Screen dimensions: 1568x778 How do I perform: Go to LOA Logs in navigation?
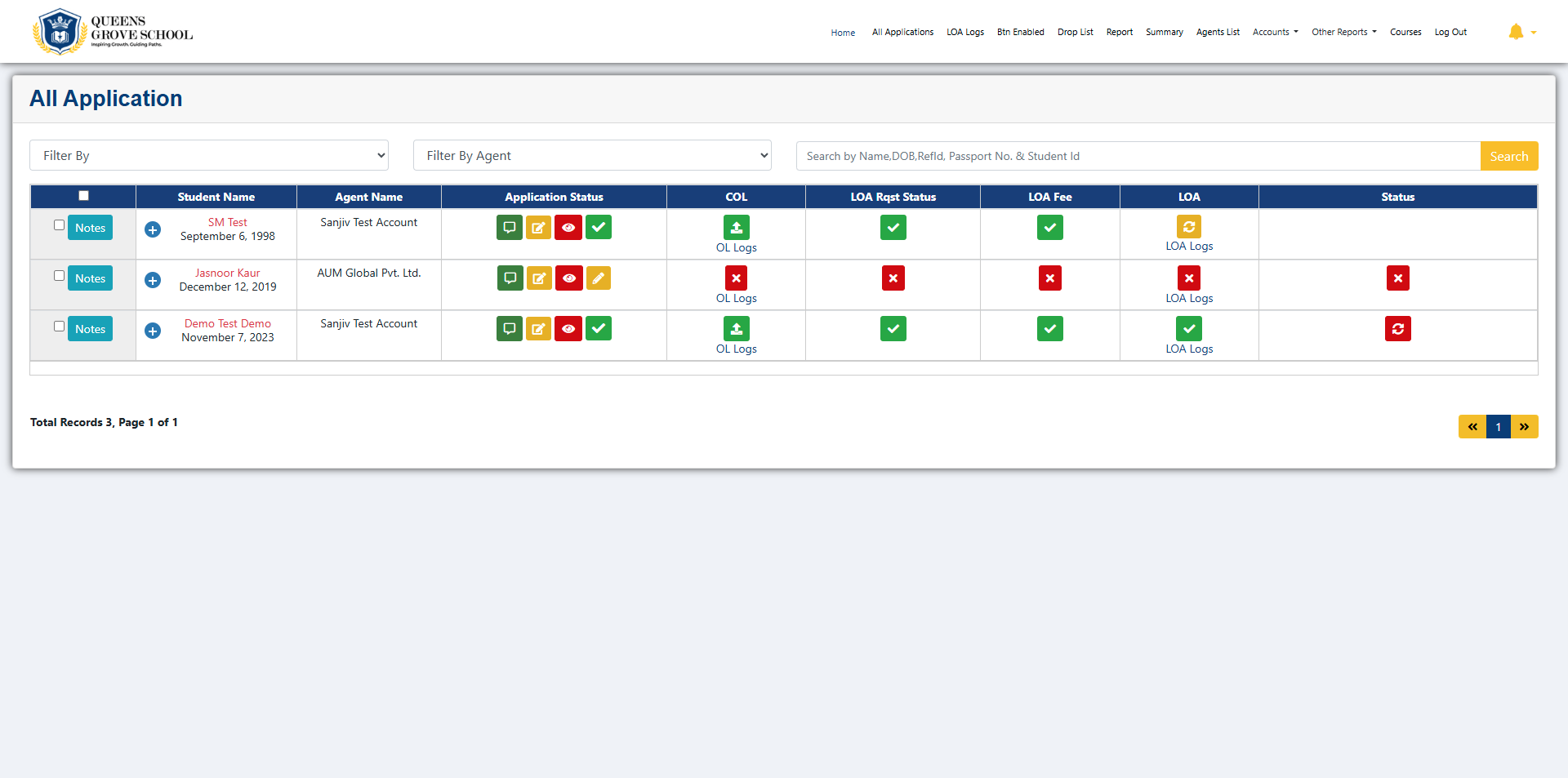click(x=964, y=33)
